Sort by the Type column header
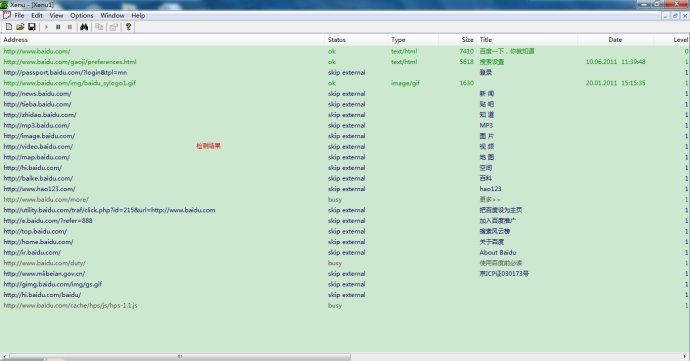The height and width of the screenshot is (361, 690). 413,40
